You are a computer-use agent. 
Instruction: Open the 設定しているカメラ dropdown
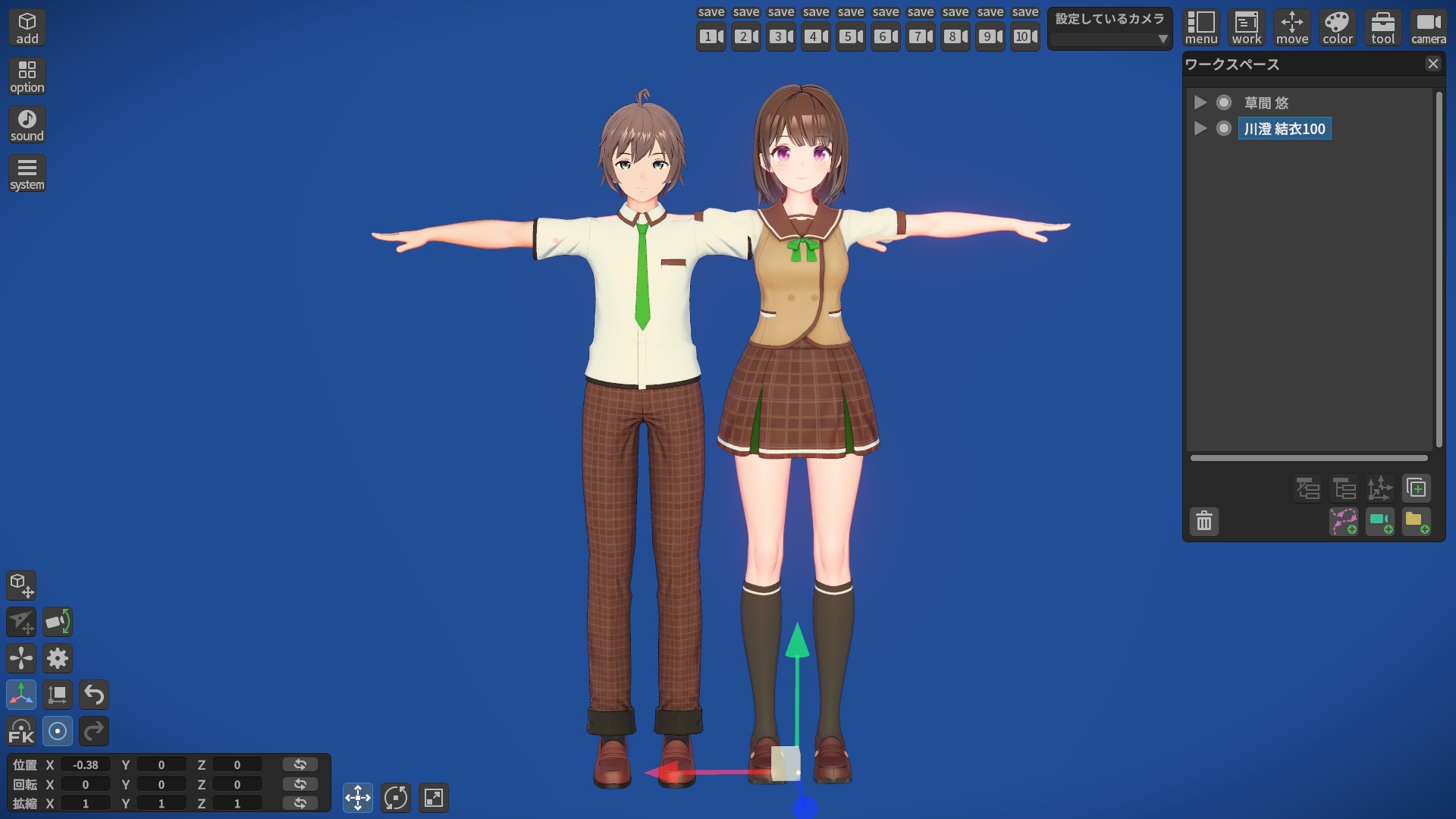1109,38
